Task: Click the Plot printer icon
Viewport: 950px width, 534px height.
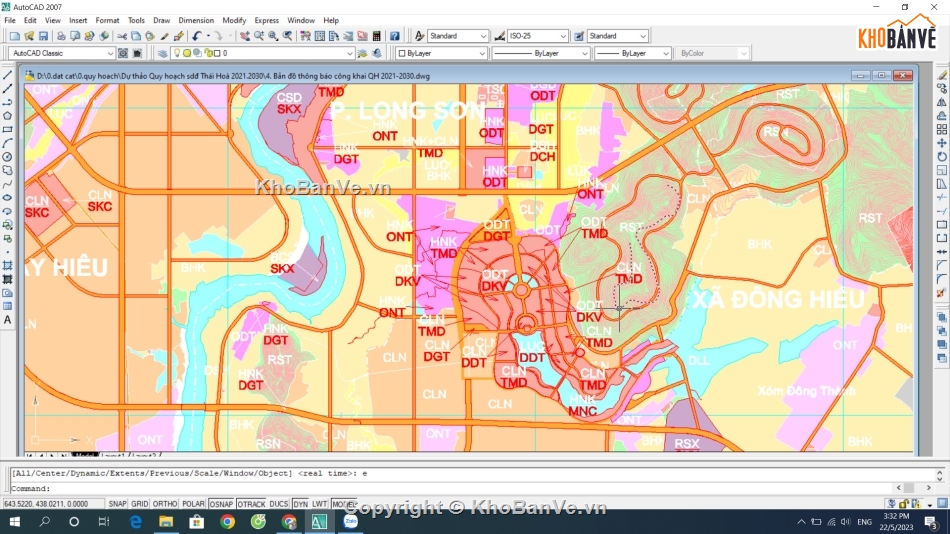Action: (x=61, y=36)
